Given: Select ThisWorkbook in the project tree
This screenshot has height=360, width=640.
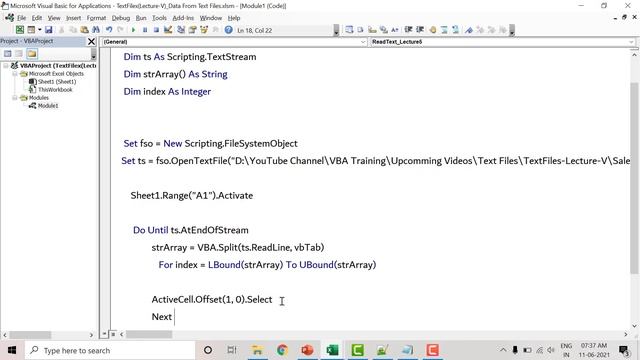Looking at the screenshot, I should (55, 89).
